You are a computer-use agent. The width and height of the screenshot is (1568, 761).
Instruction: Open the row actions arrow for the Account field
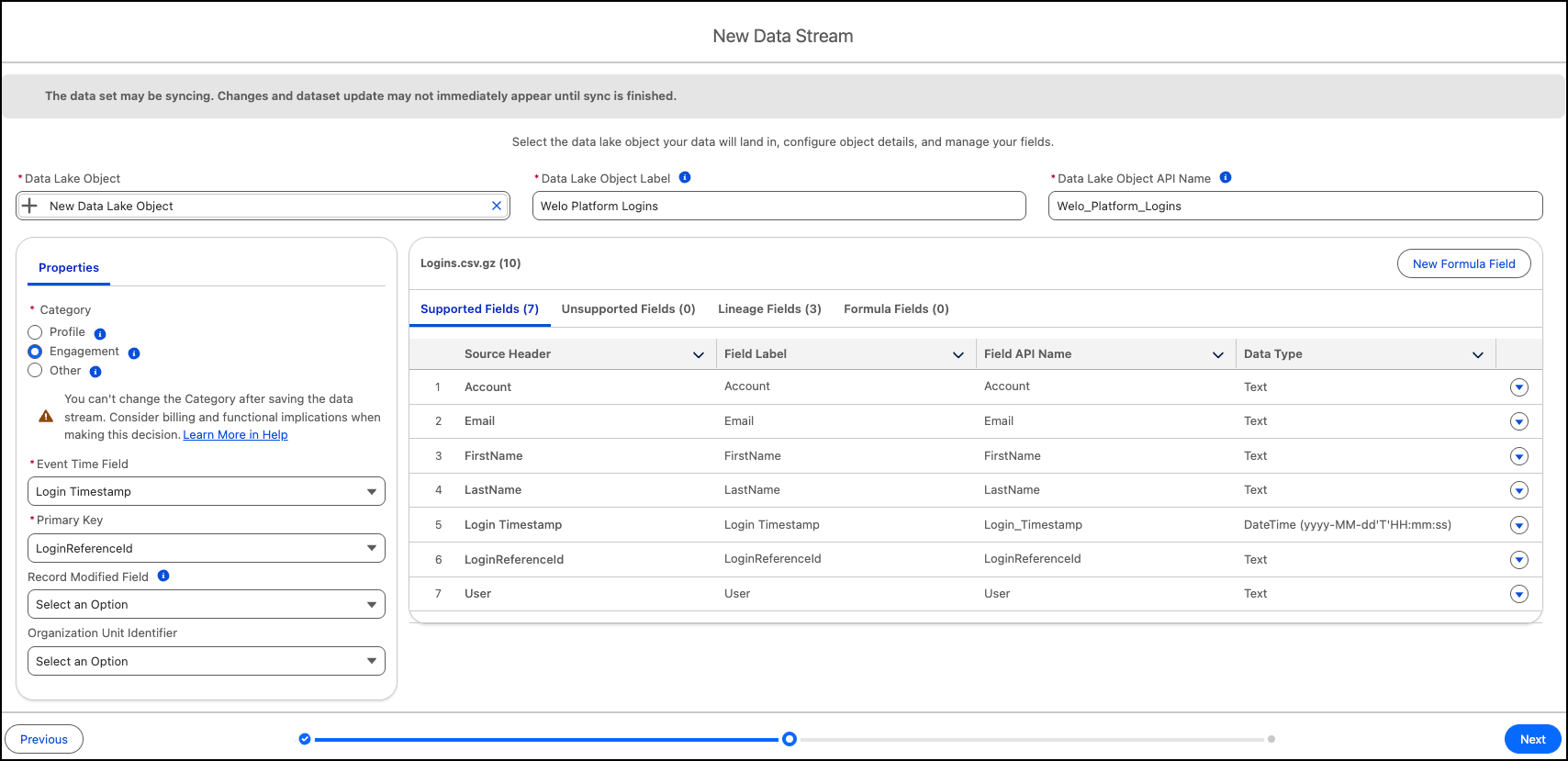tap(1519, 387)
